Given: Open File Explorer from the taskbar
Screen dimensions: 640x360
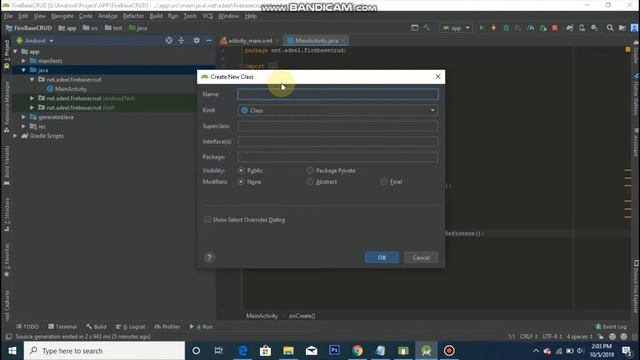Looking at the screenshot, I should 288,351.
